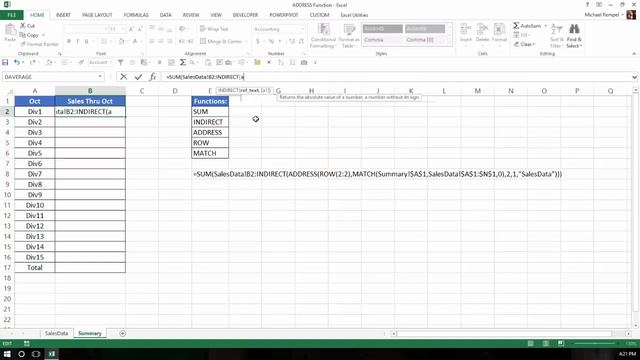Toggle Italic formatting
This screenshot has height=360, width=640.
coord(78,41)
